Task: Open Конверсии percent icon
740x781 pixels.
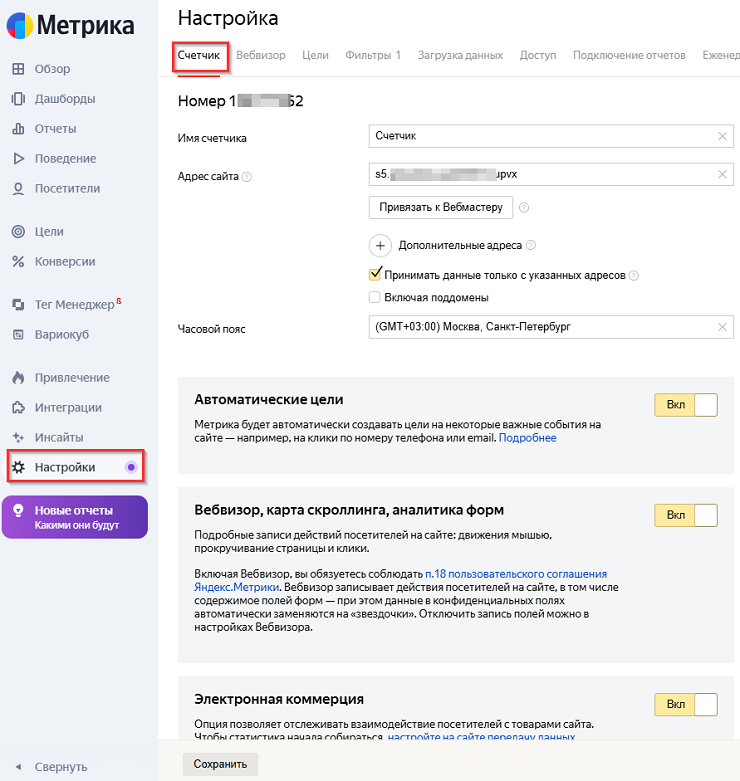Action: coord(18,261)
